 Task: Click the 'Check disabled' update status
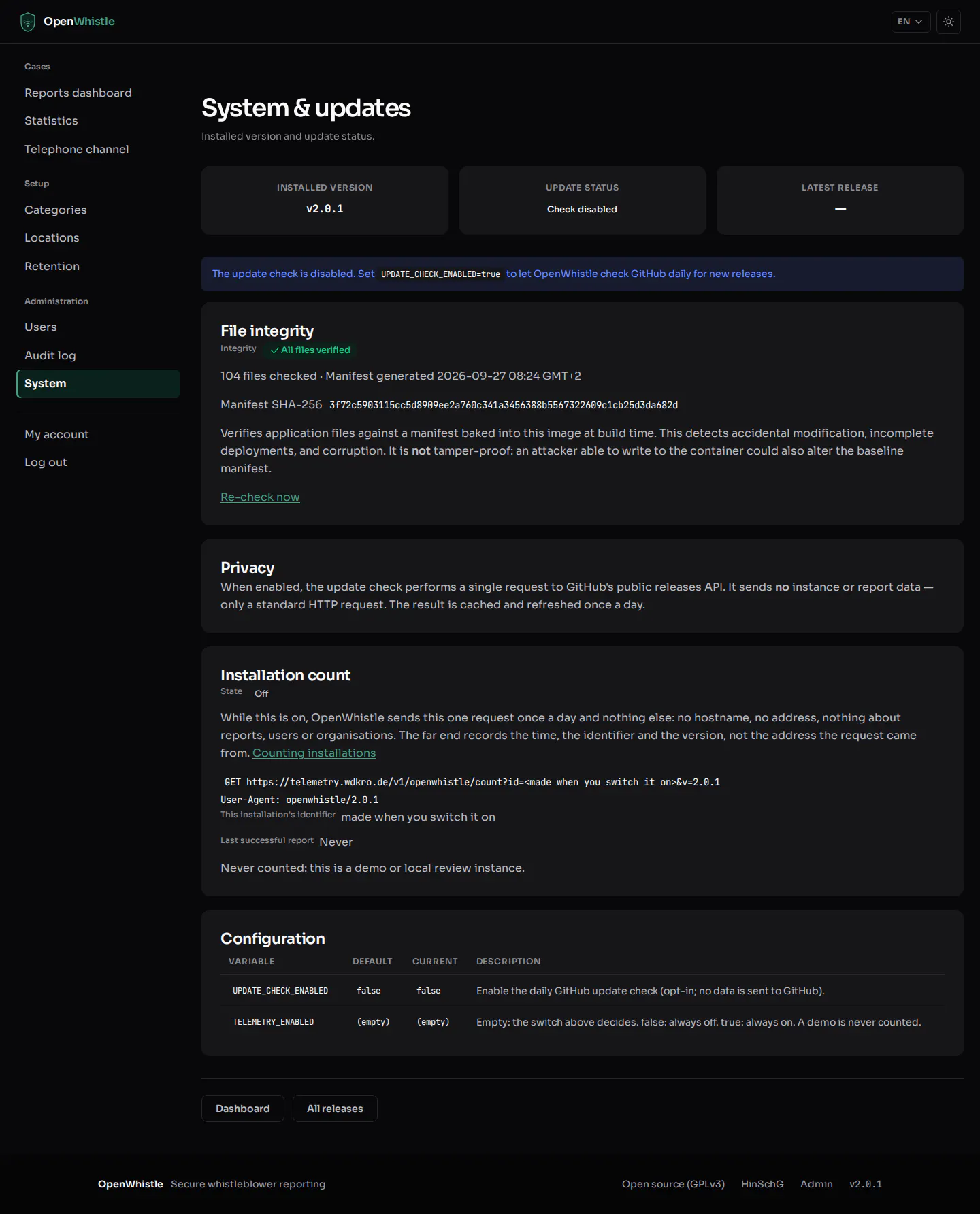582,209
